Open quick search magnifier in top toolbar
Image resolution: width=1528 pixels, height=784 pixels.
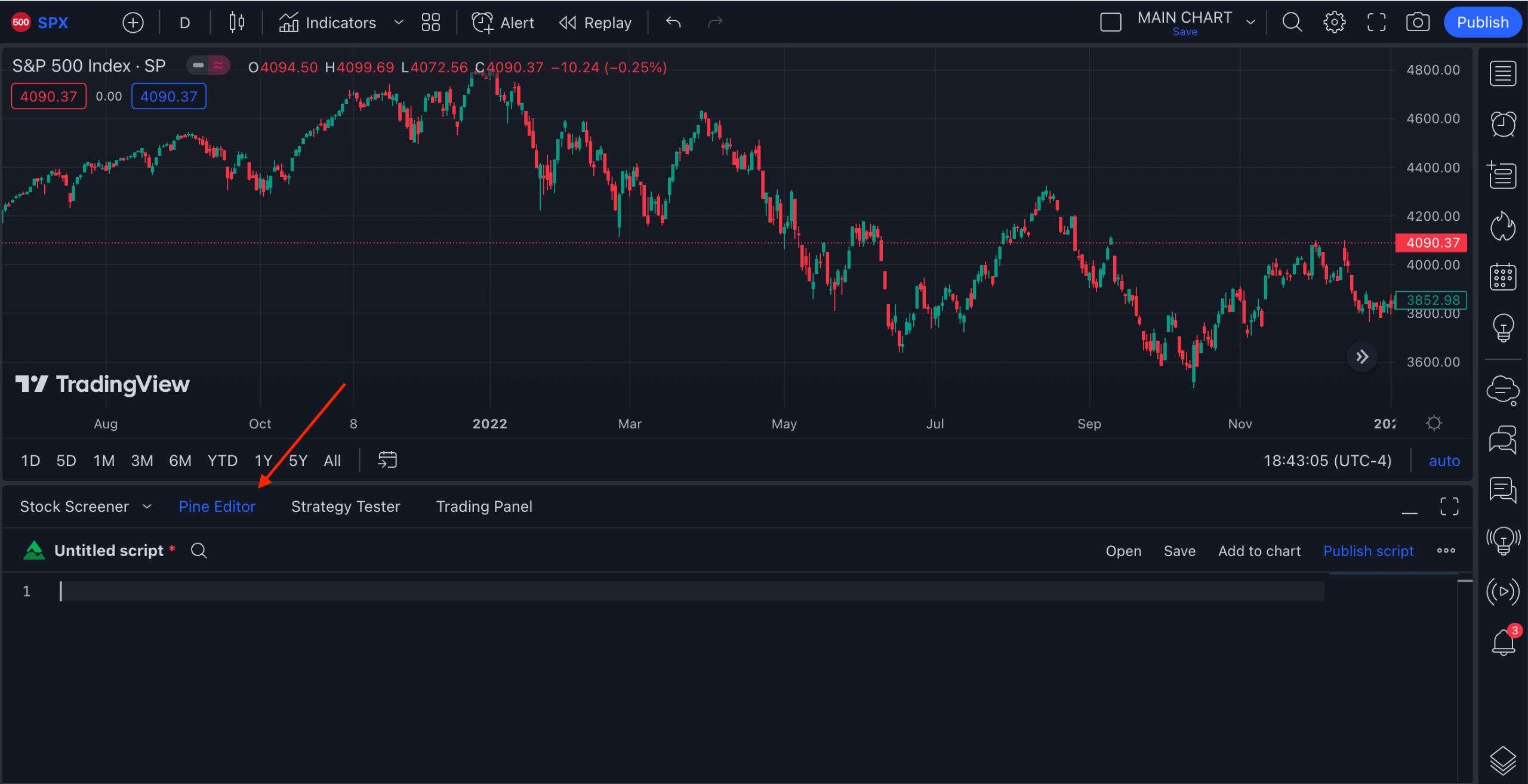[x=1292, y=23]
